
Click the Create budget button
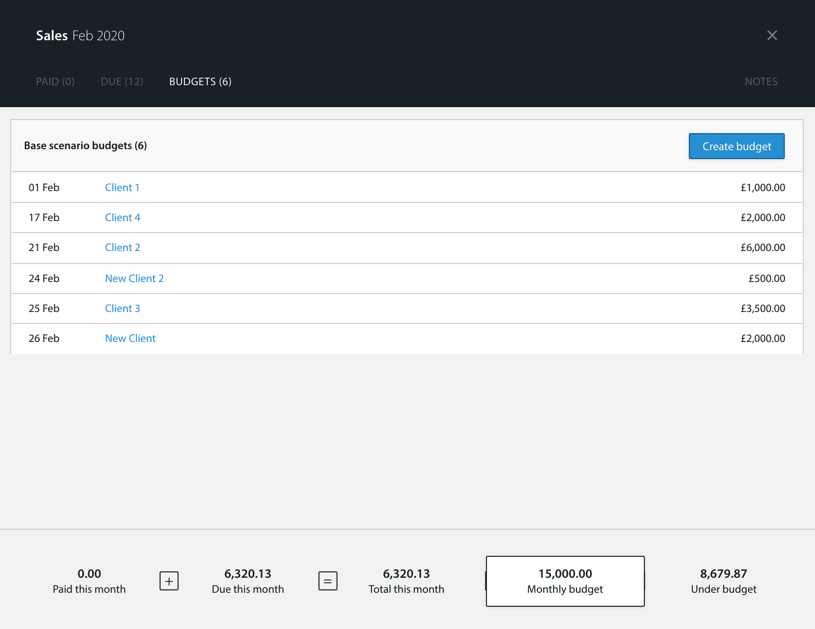[736, 146]
